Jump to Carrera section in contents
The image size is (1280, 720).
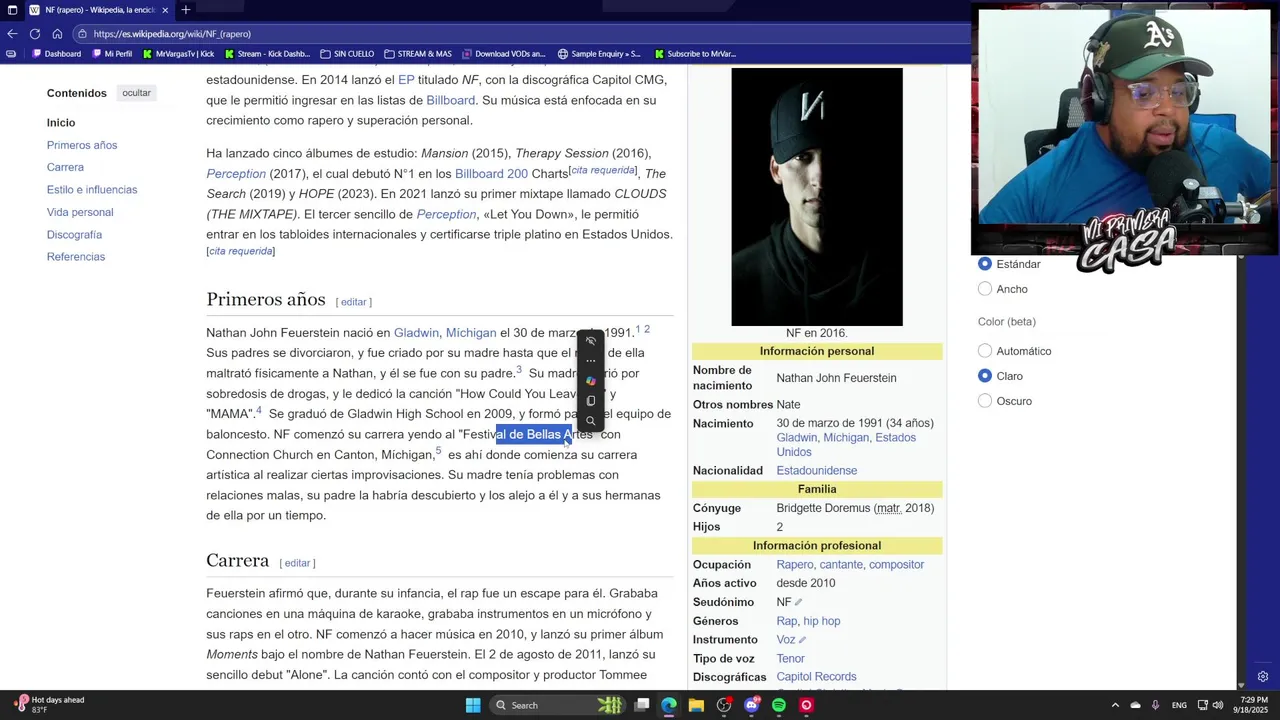[x=65, y=167]
